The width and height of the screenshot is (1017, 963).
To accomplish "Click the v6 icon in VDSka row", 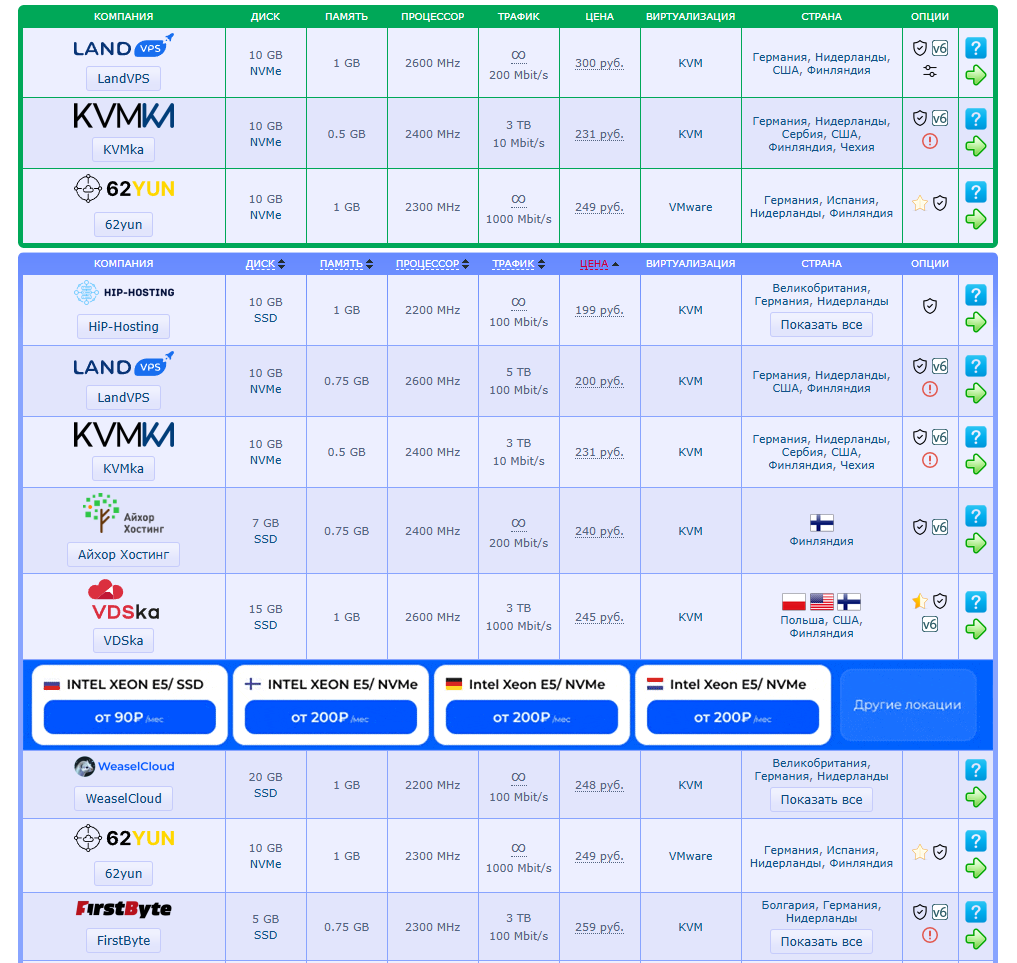I will pyautogui.click(x=929, y=624).
